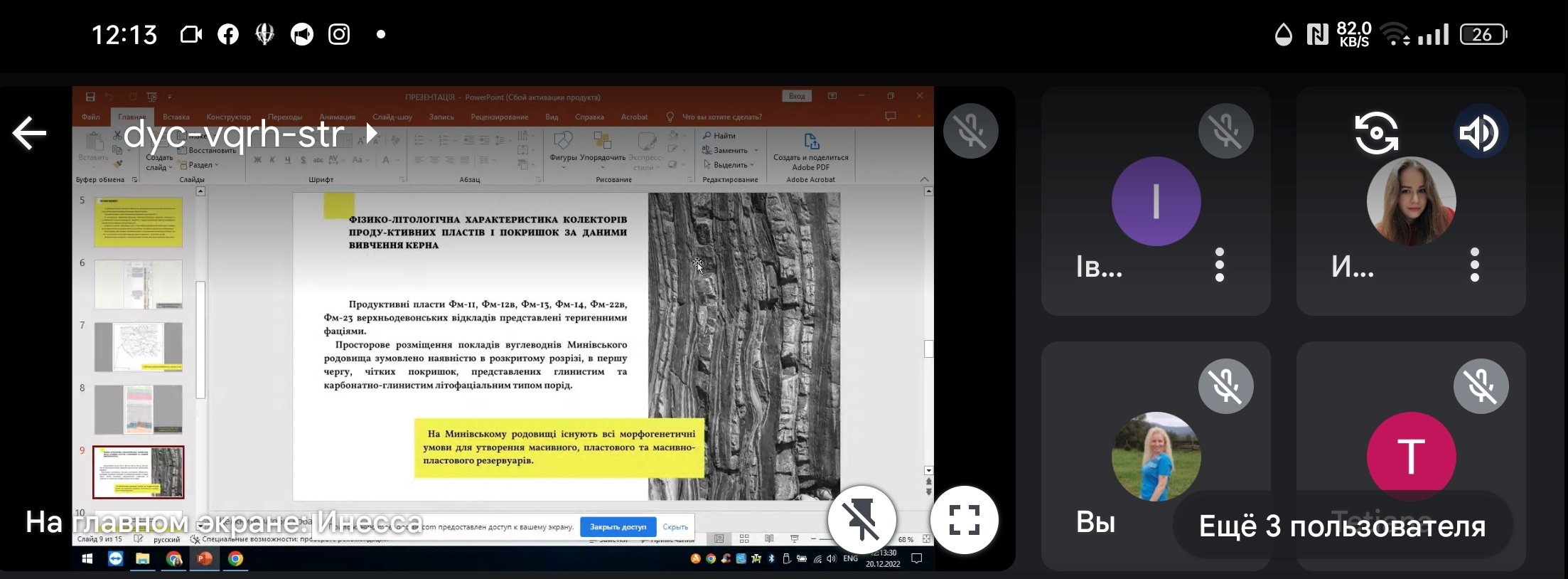Tap muted microphone on the T participant tile
Viewport: 1568px width, 579px height.
[x=1481, y=386]
